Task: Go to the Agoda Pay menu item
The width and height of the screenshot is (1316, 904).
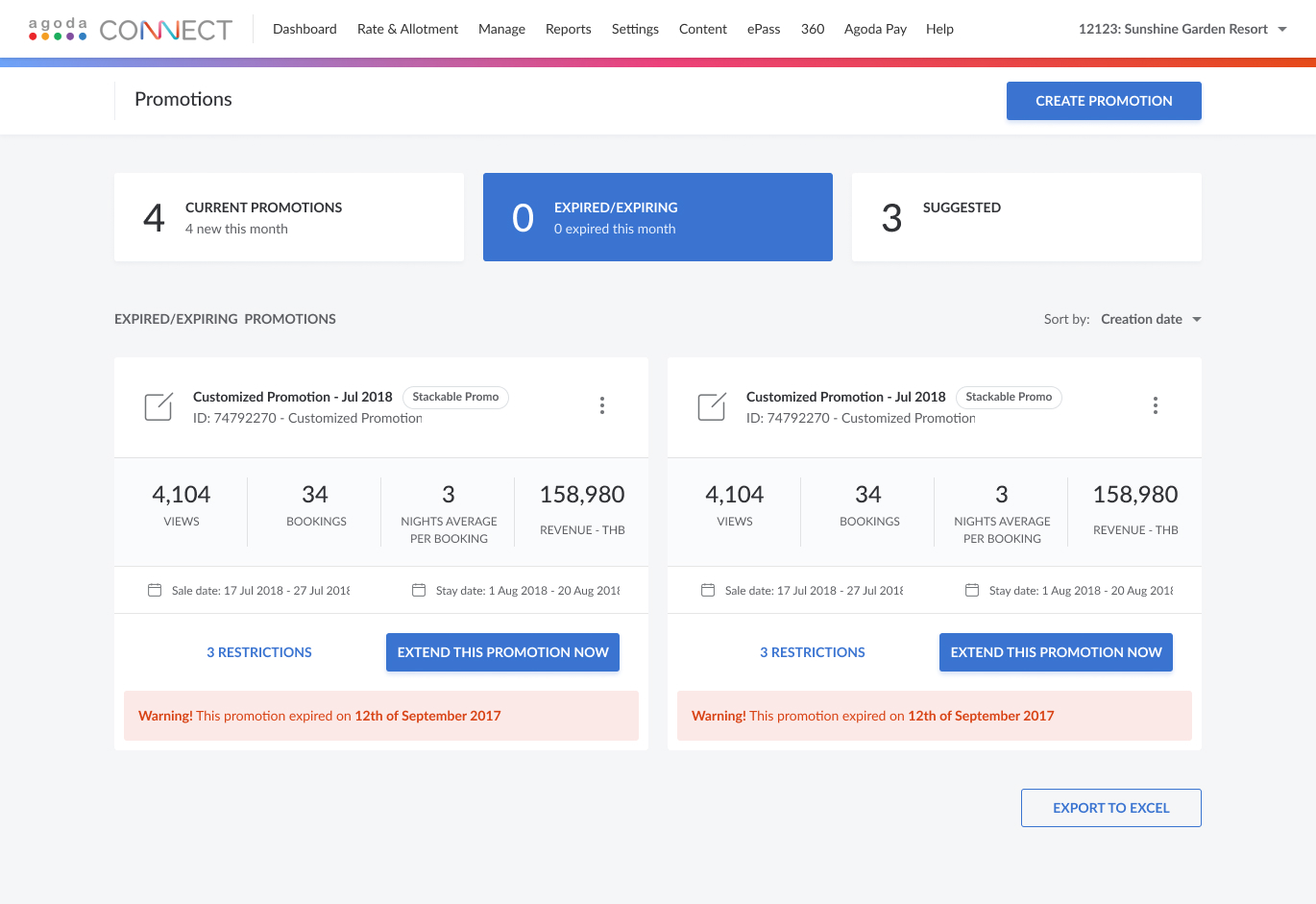Action: 875,29
